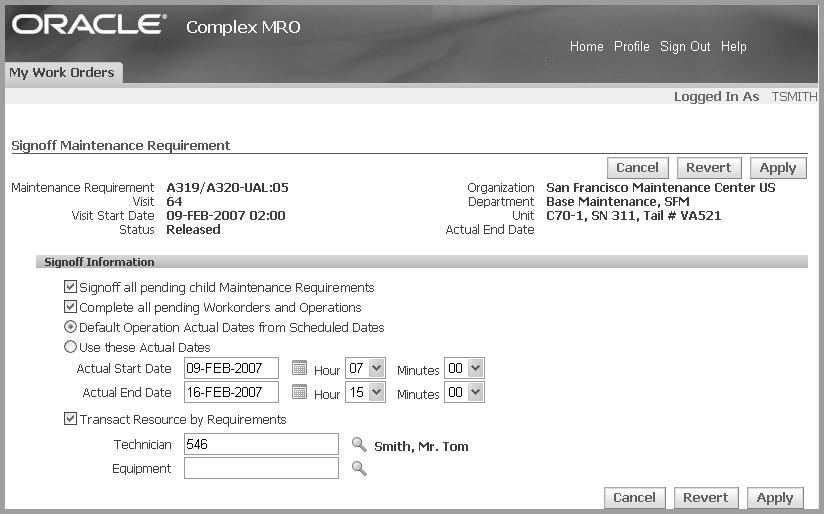Click maintenance requirement value A319/A320-UAL:05

pos(228,188)
